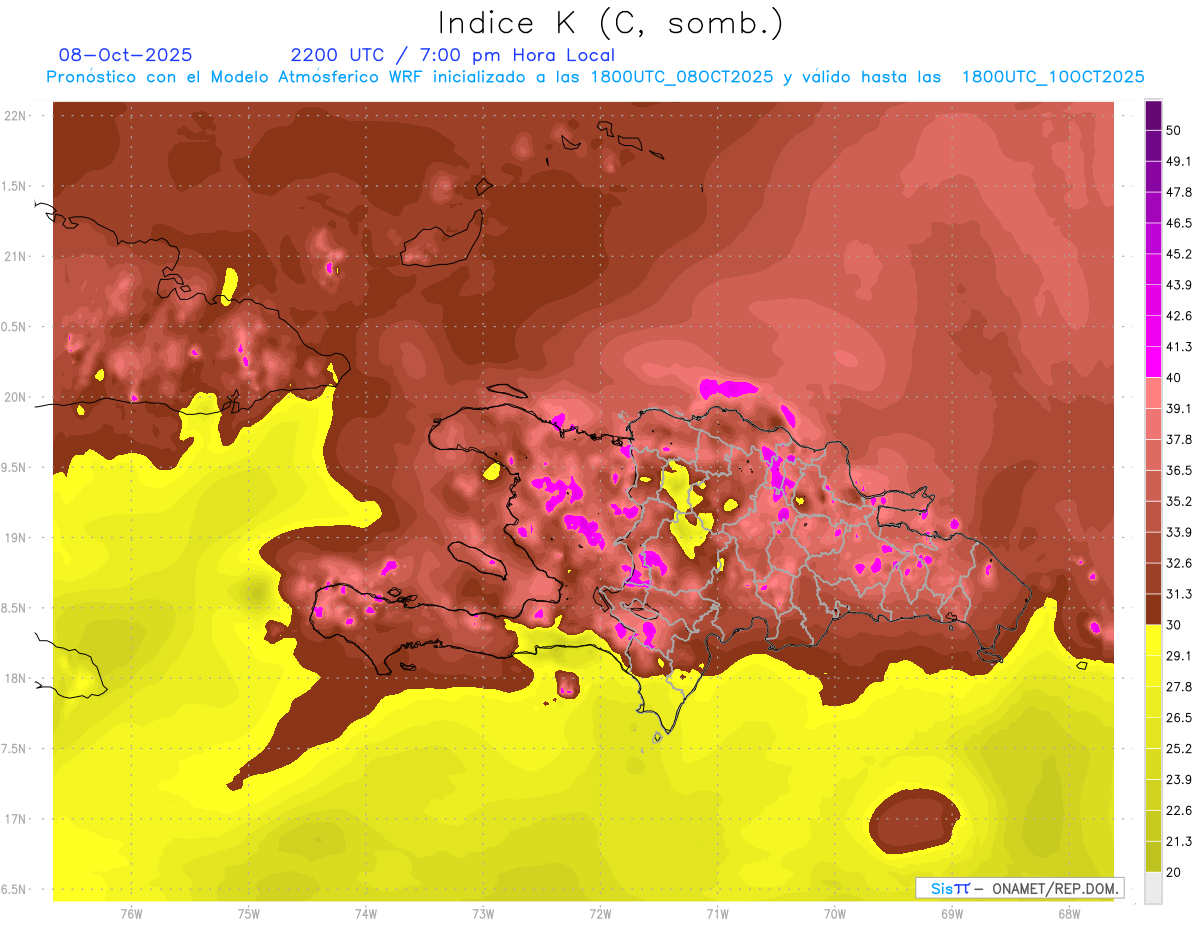This screenshot has height=927, width=1200.
Task: Click the "2200 UTC / 7:00 pm Hora Local" text
Action: pos(452,55)
